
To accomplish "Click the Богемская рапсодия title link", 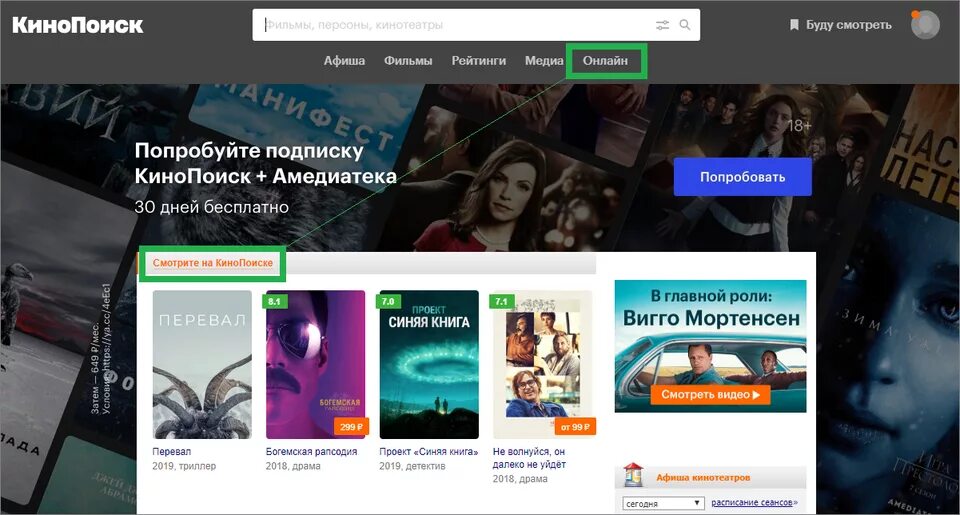I will point(311,451).
